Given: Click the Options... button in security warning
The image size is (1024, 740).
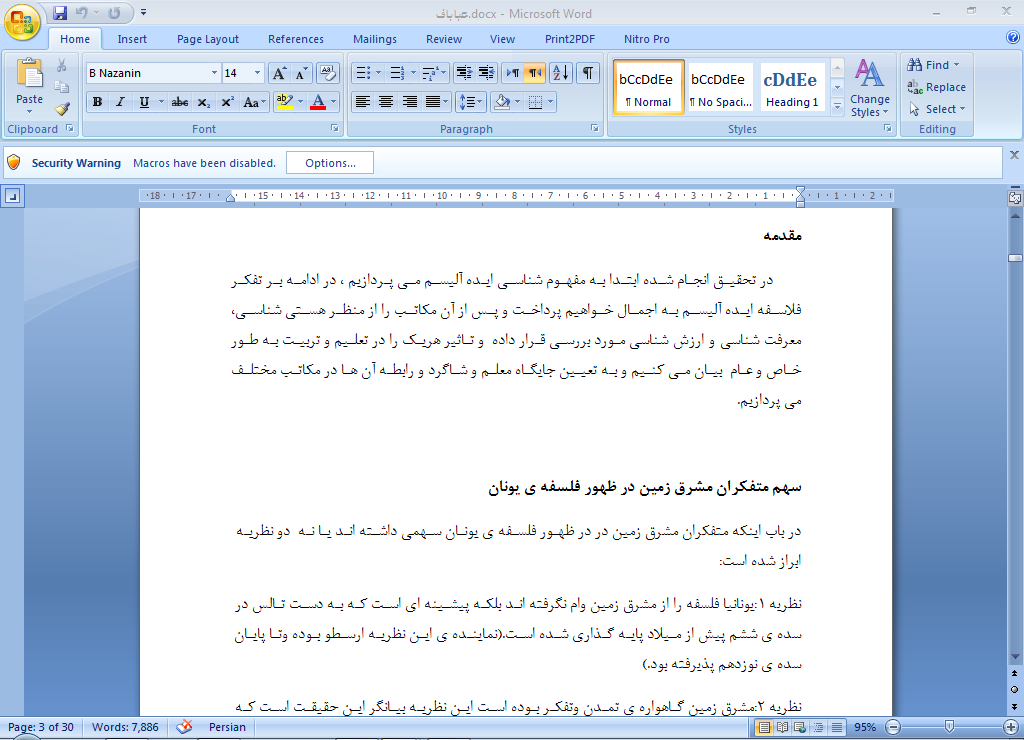Looking at the screenshot, I should point(330,163).
